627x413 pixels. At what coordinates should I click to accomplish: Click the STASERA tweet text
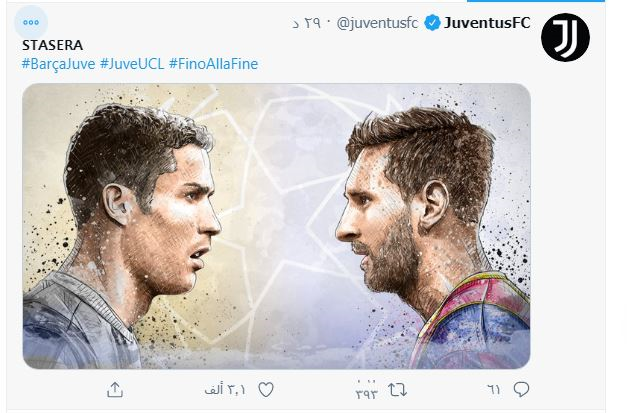[52, 45]
